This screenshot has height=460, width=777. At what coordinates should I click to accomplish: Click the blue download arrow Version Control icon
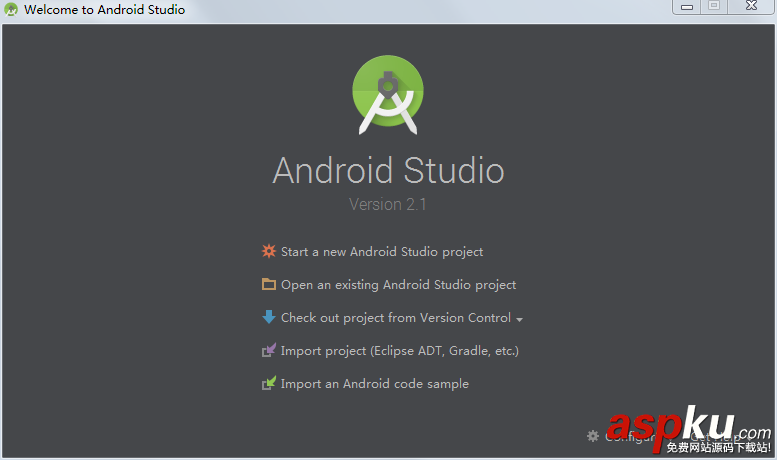point(269,317)
